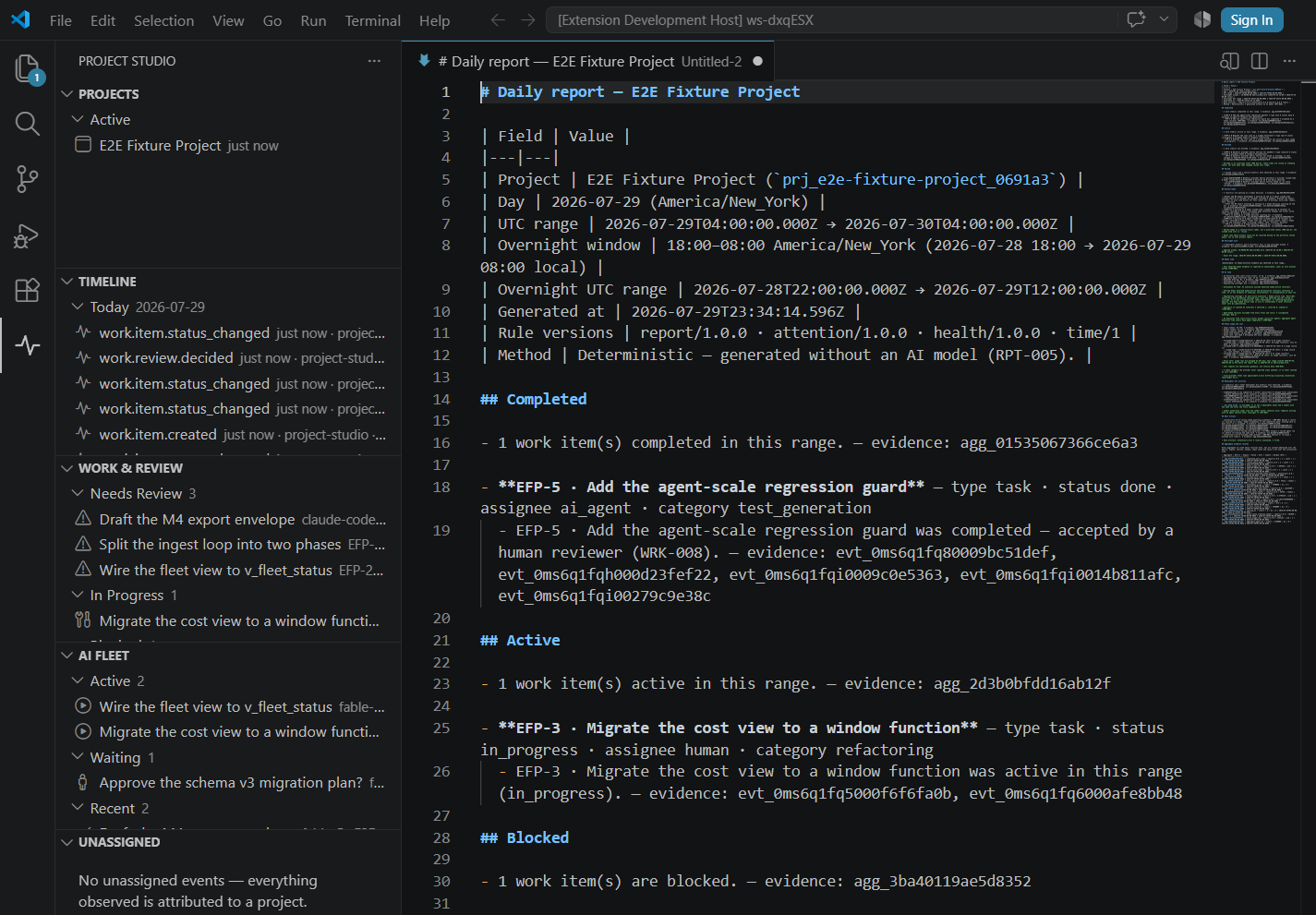
Task: Open the Explorer view in activity bar
Action: coord(28,69)
